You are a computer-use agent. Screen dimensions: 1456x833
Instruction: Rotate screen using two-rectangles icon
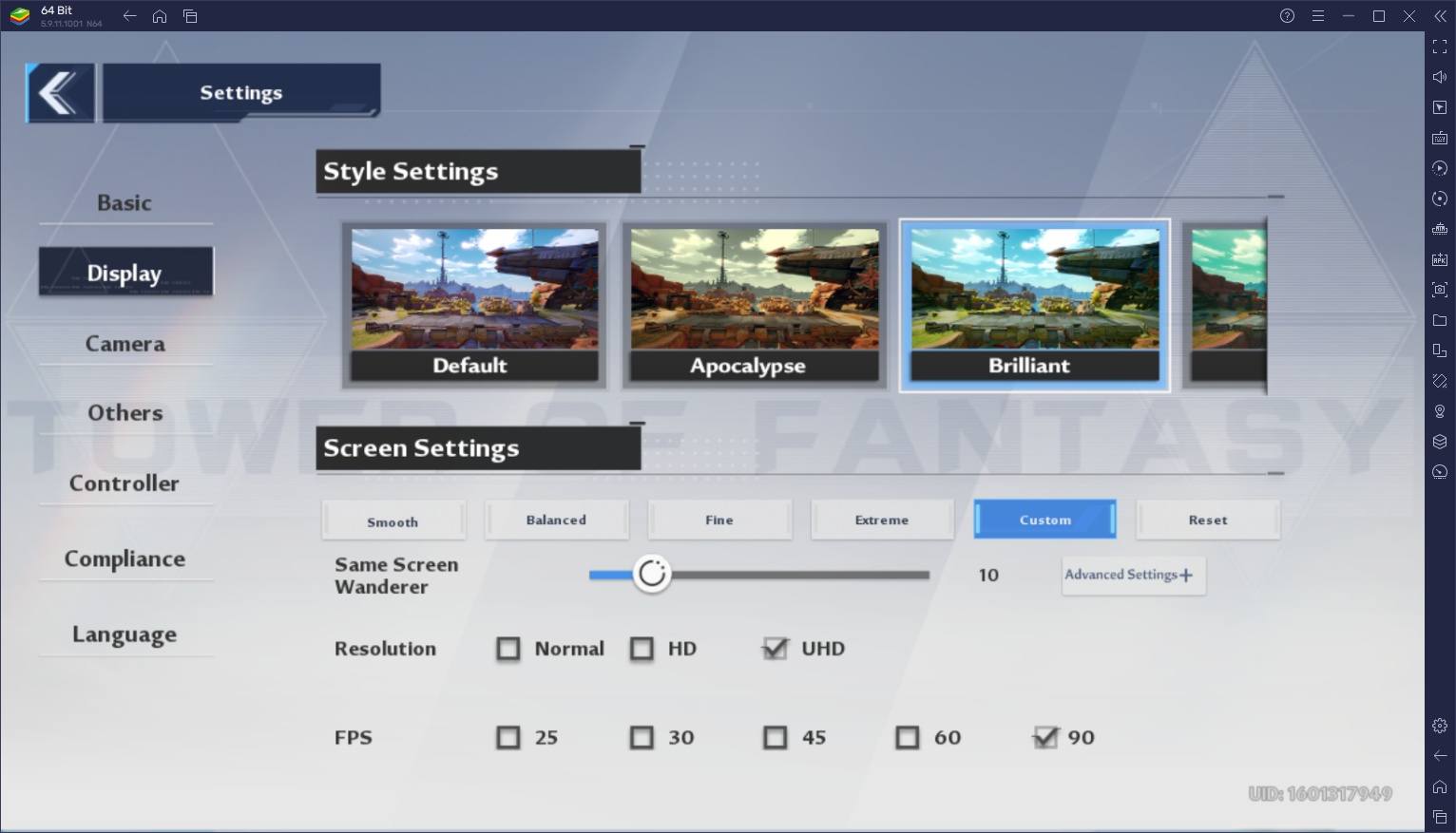[1440, 350]
